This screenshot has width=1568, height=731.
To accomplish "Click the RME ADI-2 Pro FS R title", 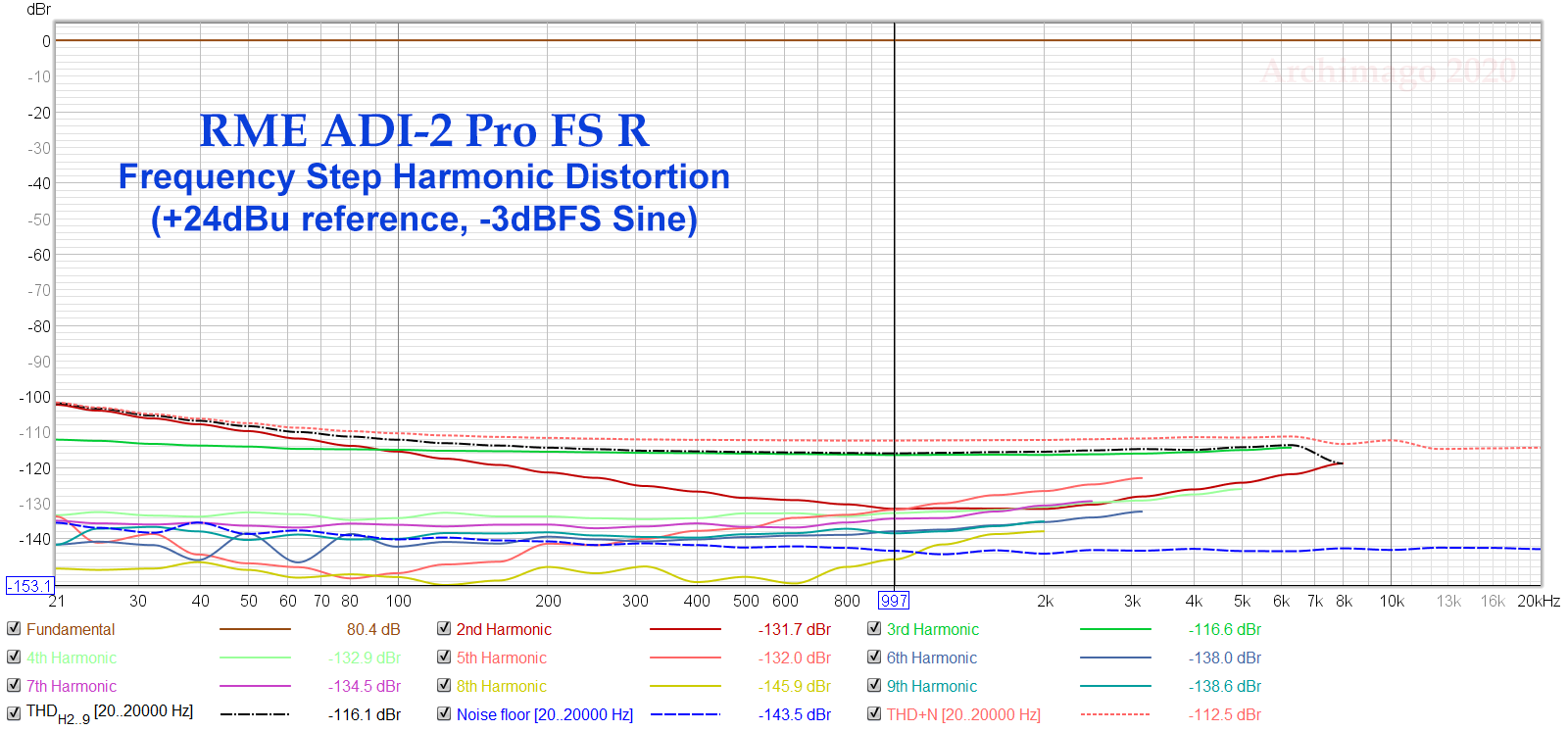I will click(x=424, y=130).
